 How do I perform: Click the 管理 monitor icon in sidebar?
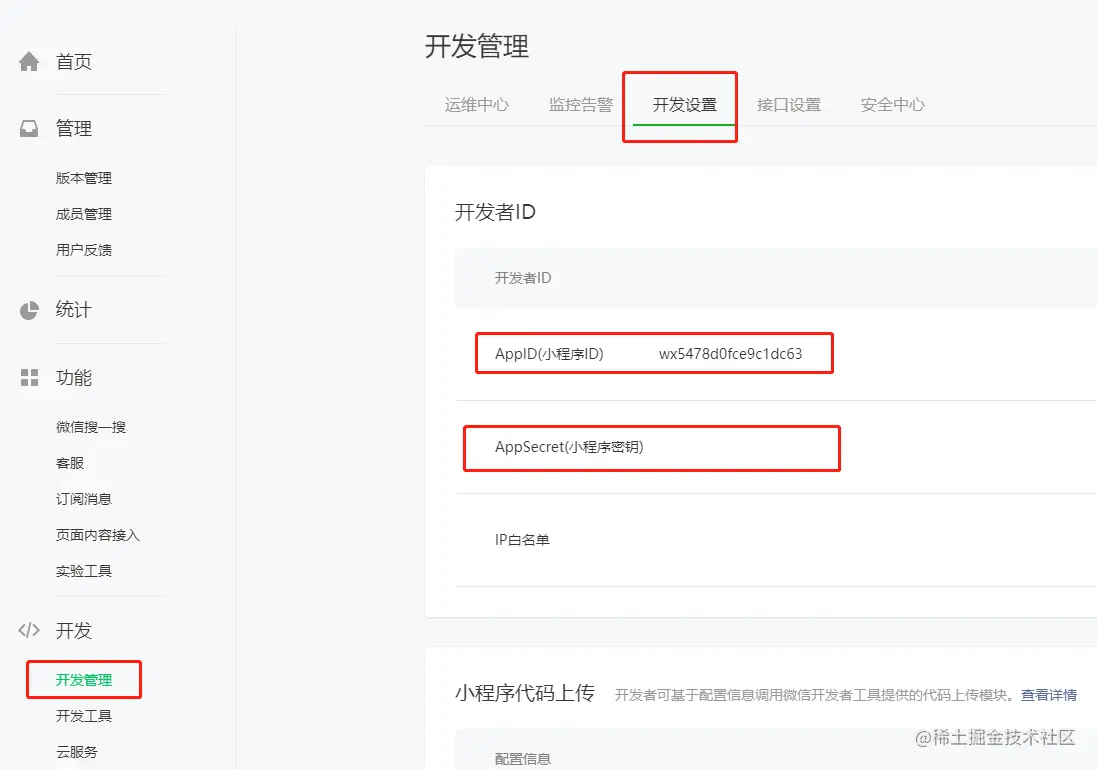click(x=28, y=128)
